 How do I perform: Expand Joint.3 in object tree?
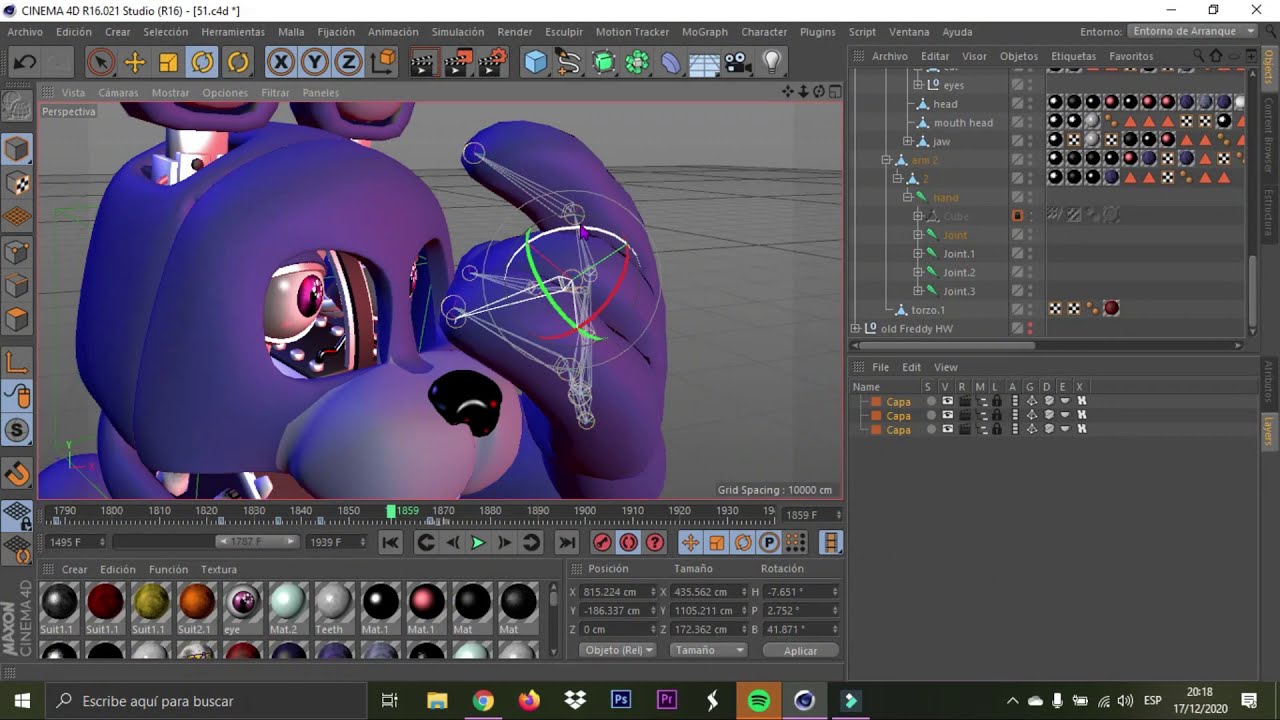pyautogui.click(x=918, y=291)
